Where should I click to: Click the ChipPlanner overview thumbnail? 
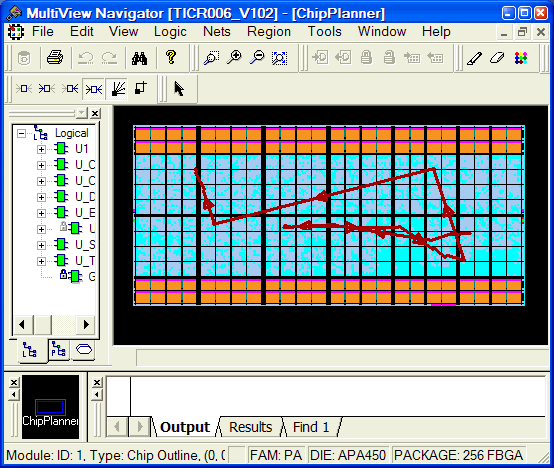coord(51,407)
